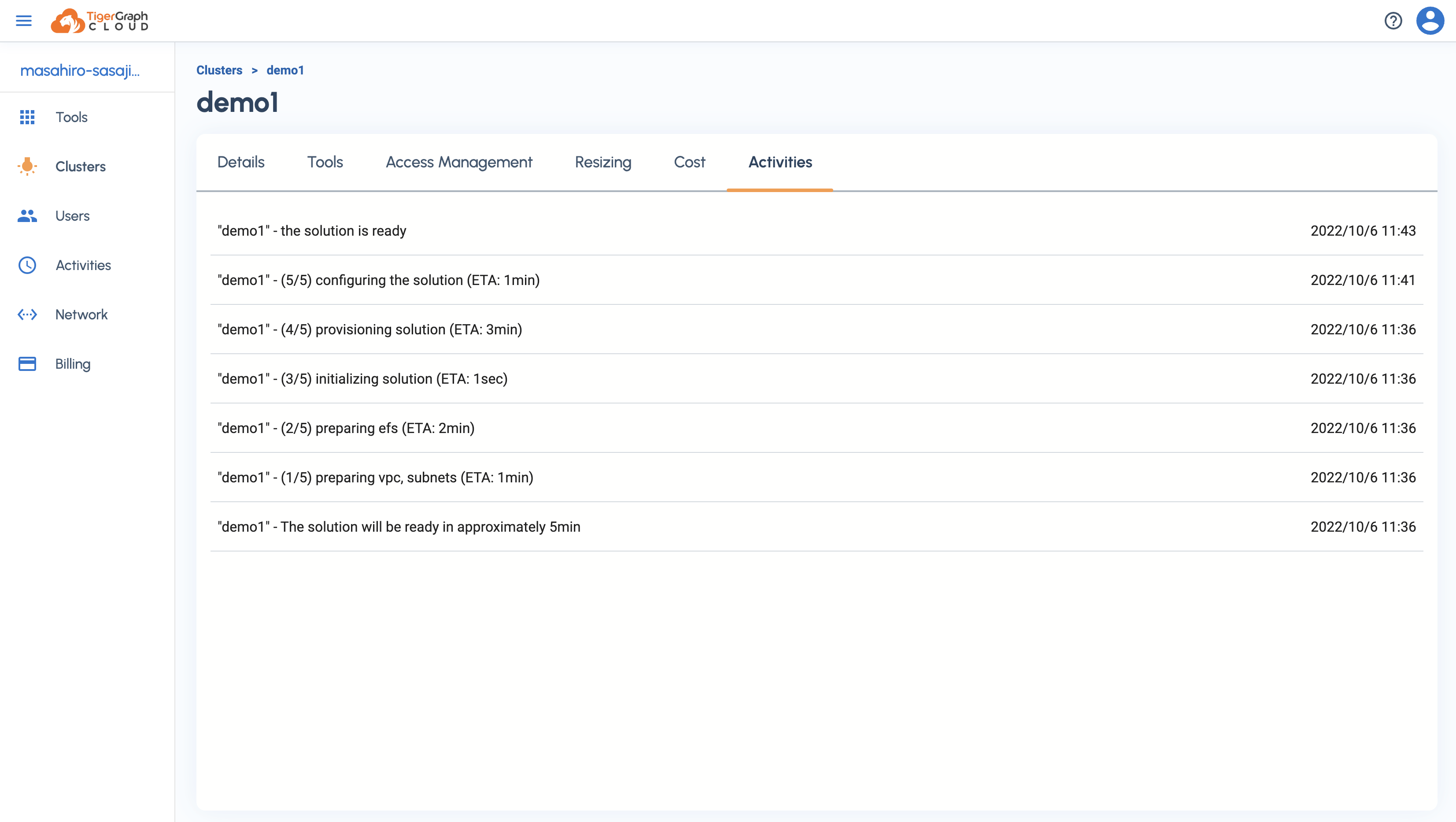The height and width of the screenshot is (822, 1456).
Task: Select the Resizing tab
Action: pos(602,162)
